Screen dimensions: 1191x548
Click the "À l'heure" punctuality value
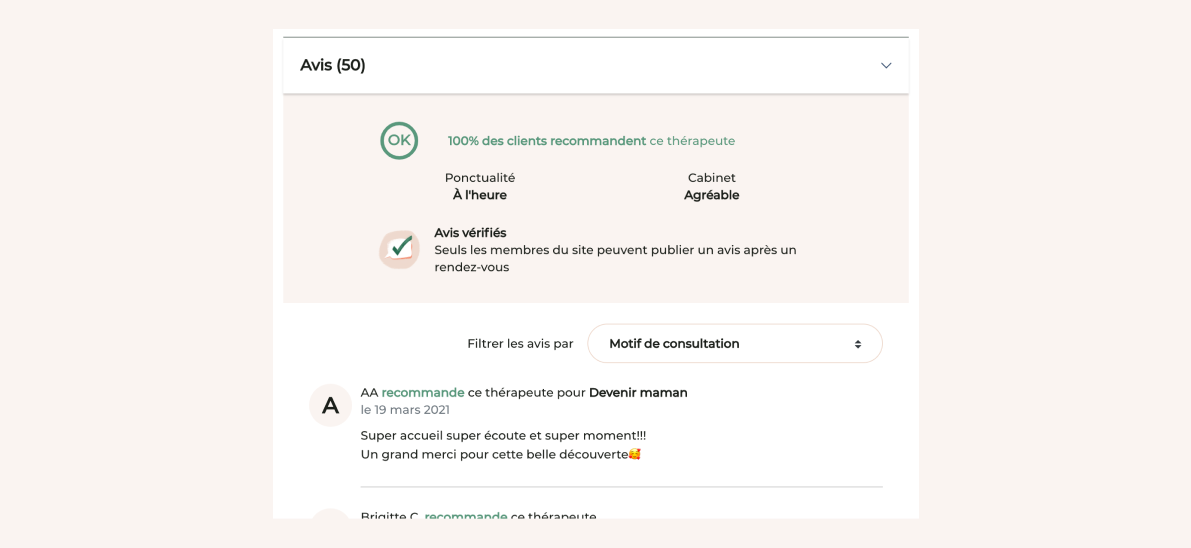pos(480,195)
